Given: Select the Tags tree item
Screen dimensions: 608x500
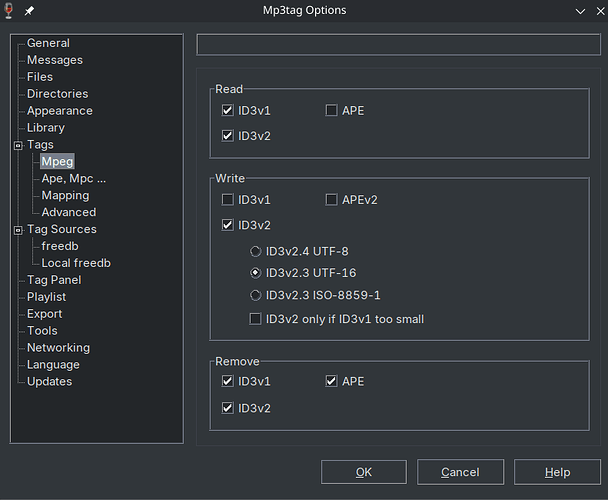Looking at the screenshot, I should [40, 145].
